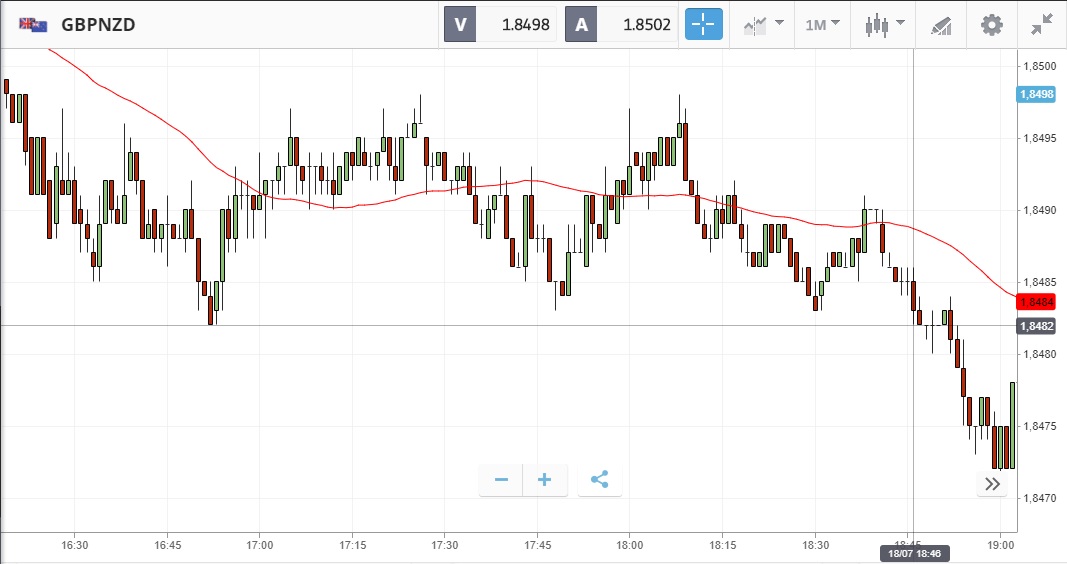Click the 1,8470 price axis label

coord(1040,499)
